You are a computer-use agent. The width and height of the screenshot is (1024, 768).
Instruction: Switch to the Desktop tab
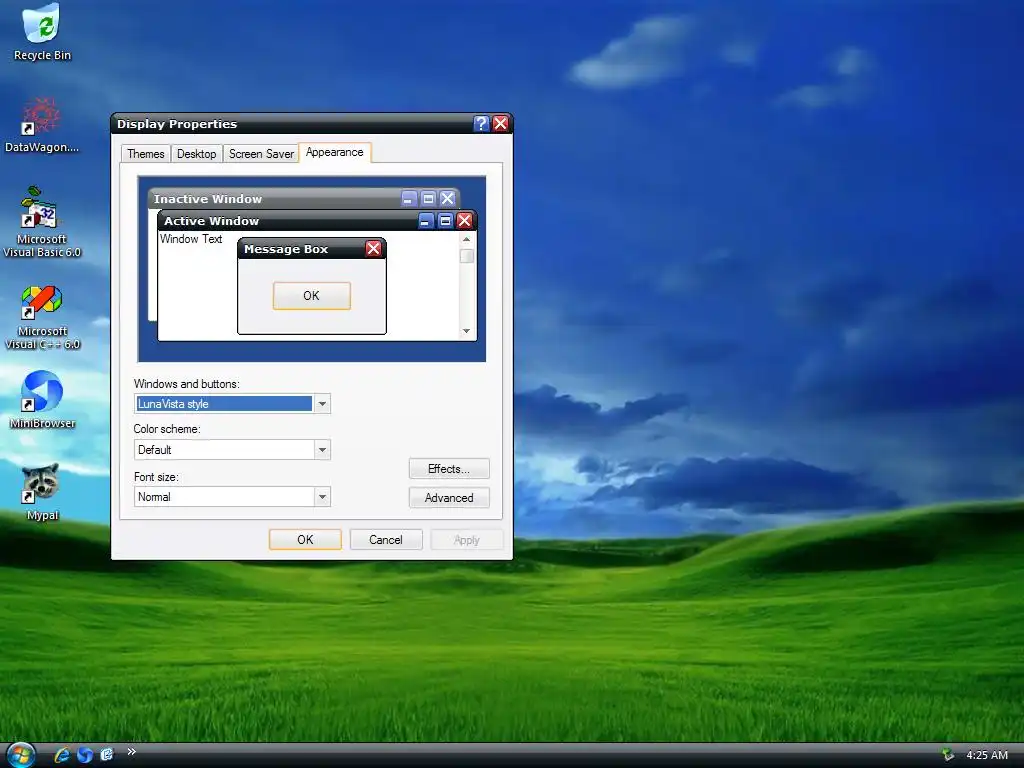pos(197,153)
